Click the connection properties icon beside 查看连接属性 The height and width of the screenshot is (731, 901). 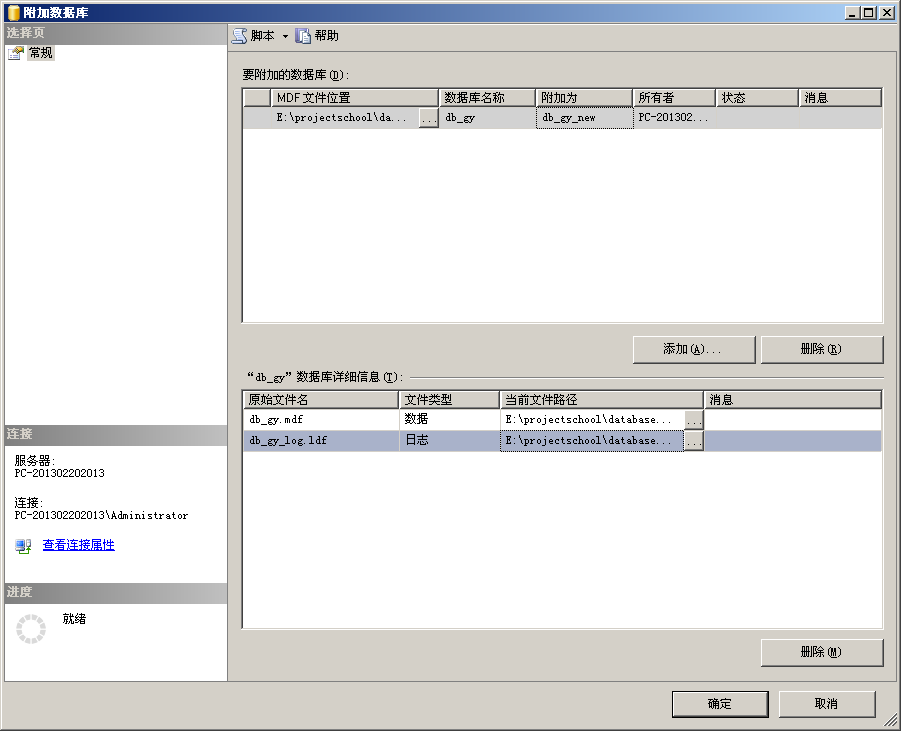click(22, 546)
